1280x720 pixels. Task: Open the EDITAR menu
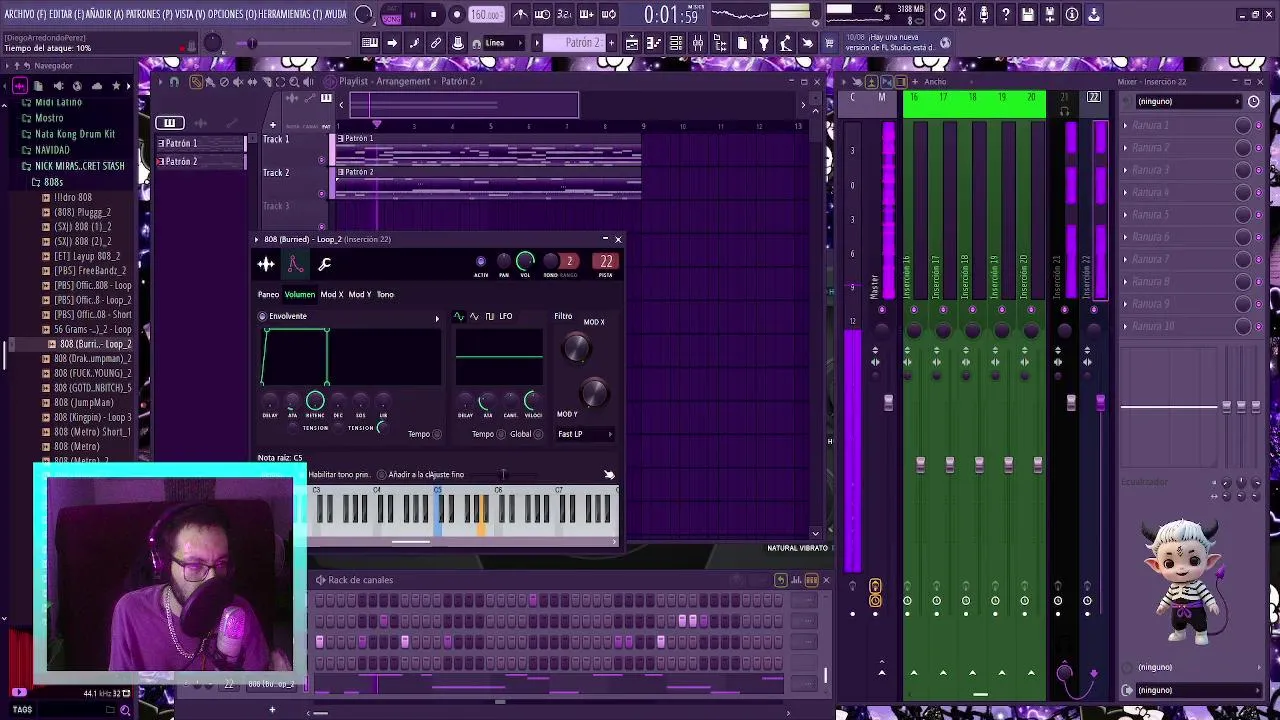click(x=65, y=14)
